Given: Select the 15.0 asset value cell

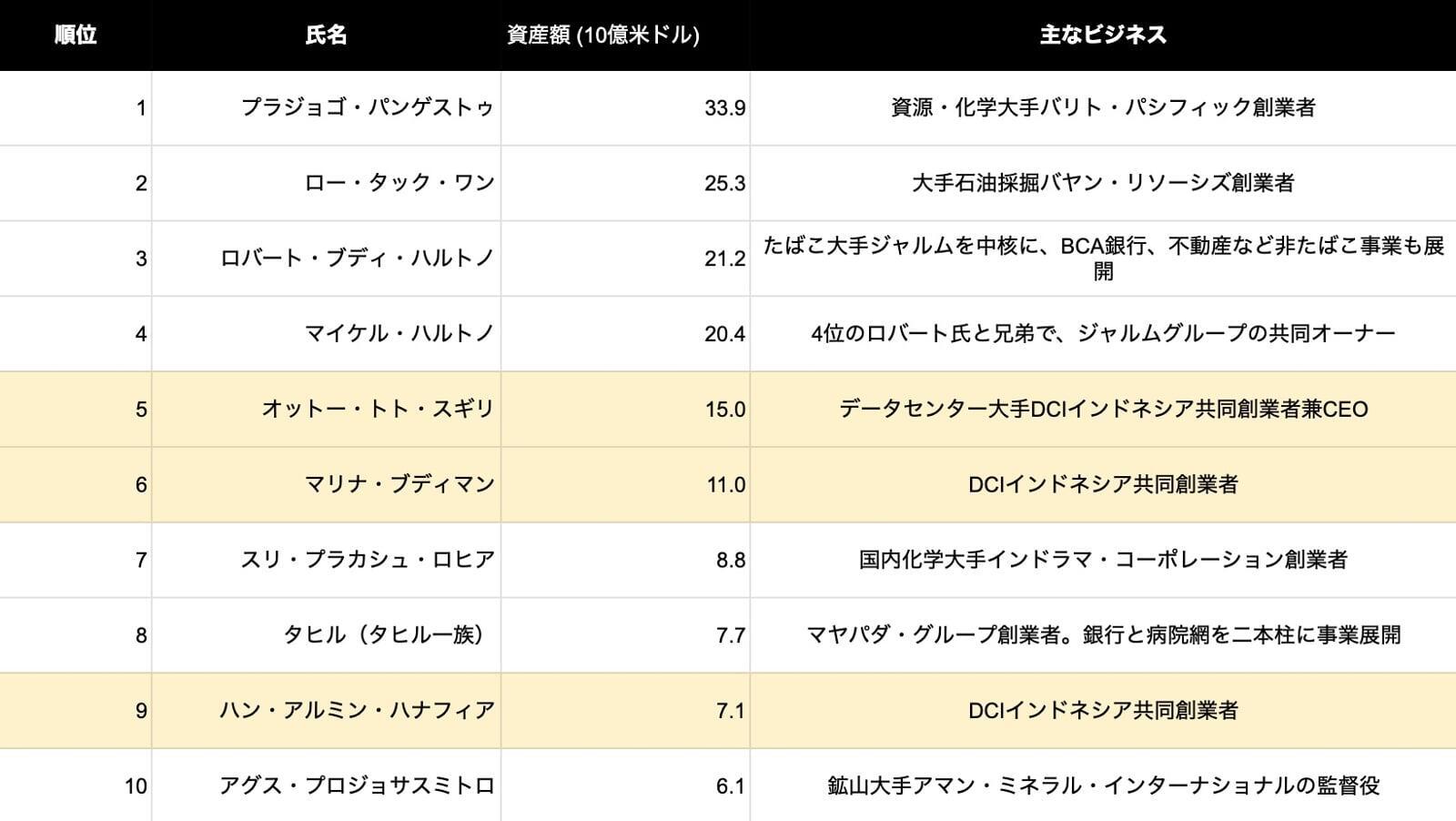Looking at the screenshot, I should point(724,410).
